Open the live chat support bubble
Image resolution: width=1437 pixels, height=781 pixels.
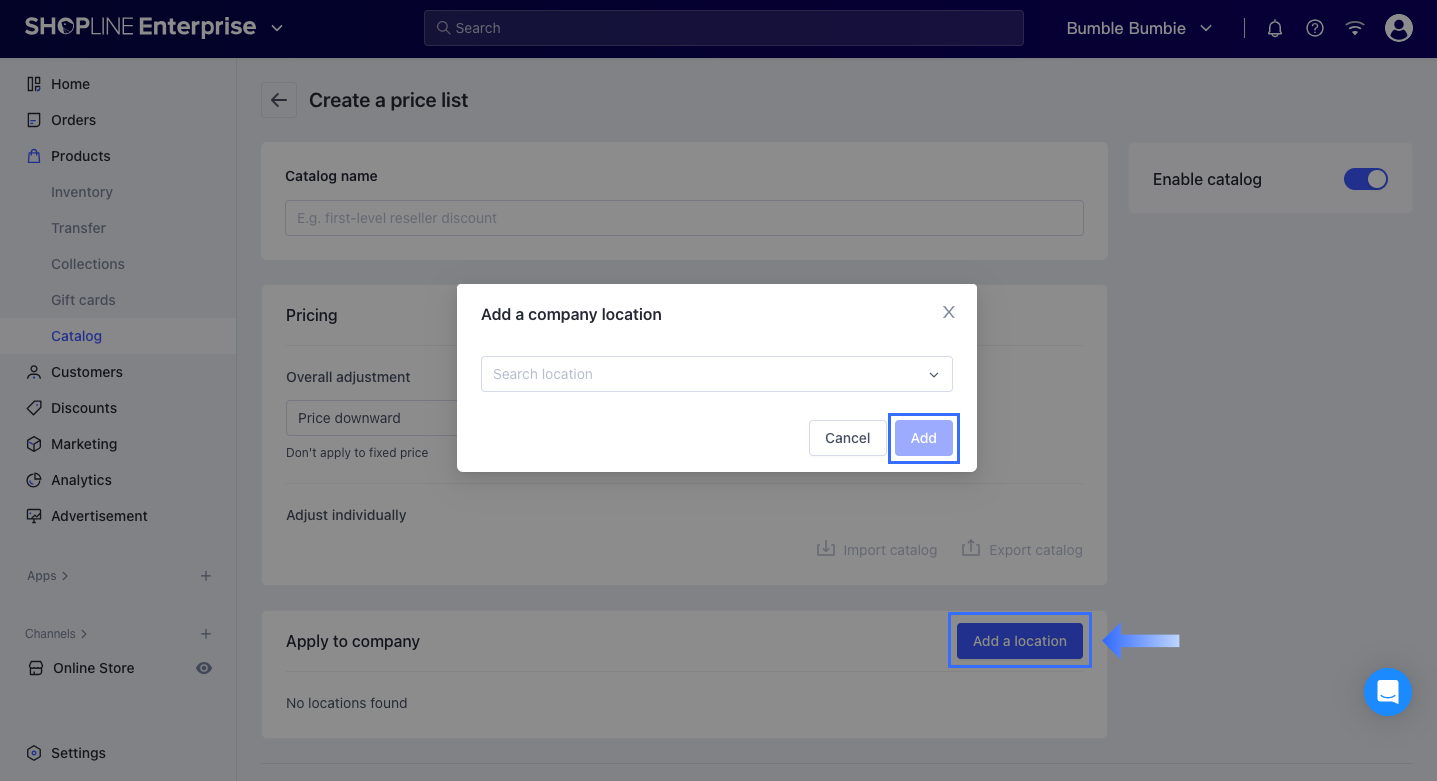tap(1387, 692)
